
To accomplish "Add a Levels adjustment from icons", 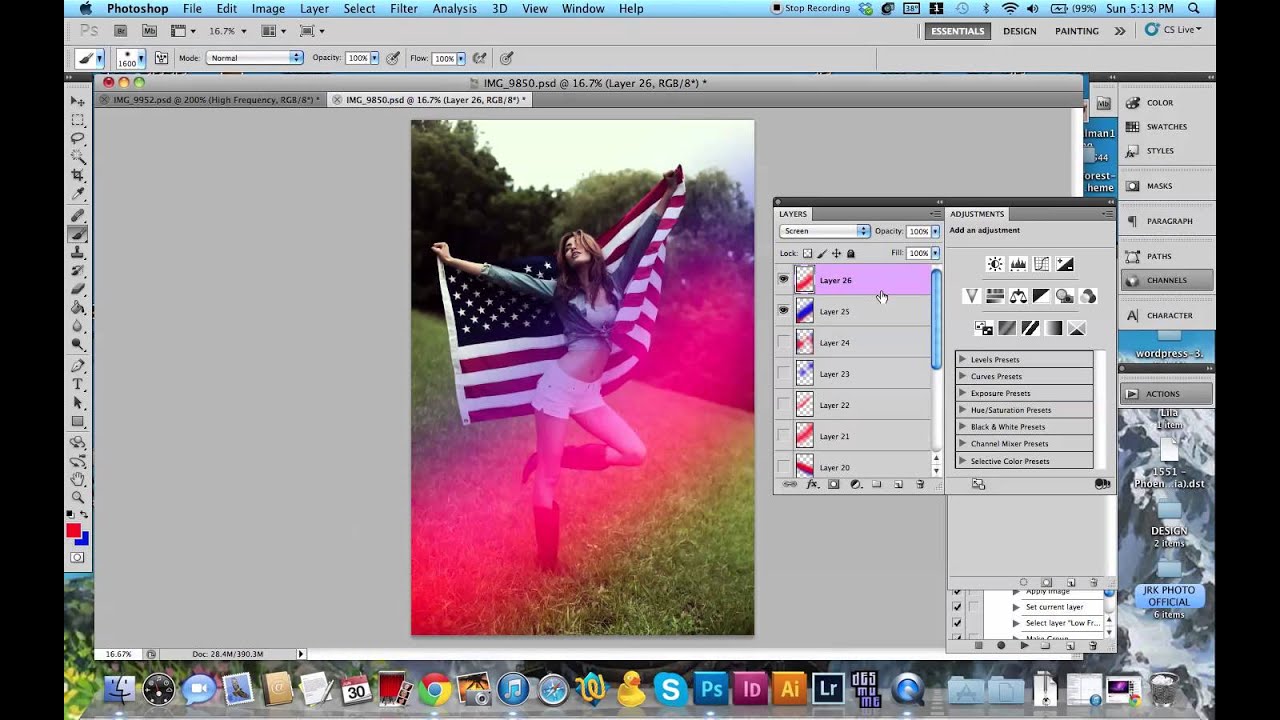I will pyautogui.click(x=1018, y=264).
